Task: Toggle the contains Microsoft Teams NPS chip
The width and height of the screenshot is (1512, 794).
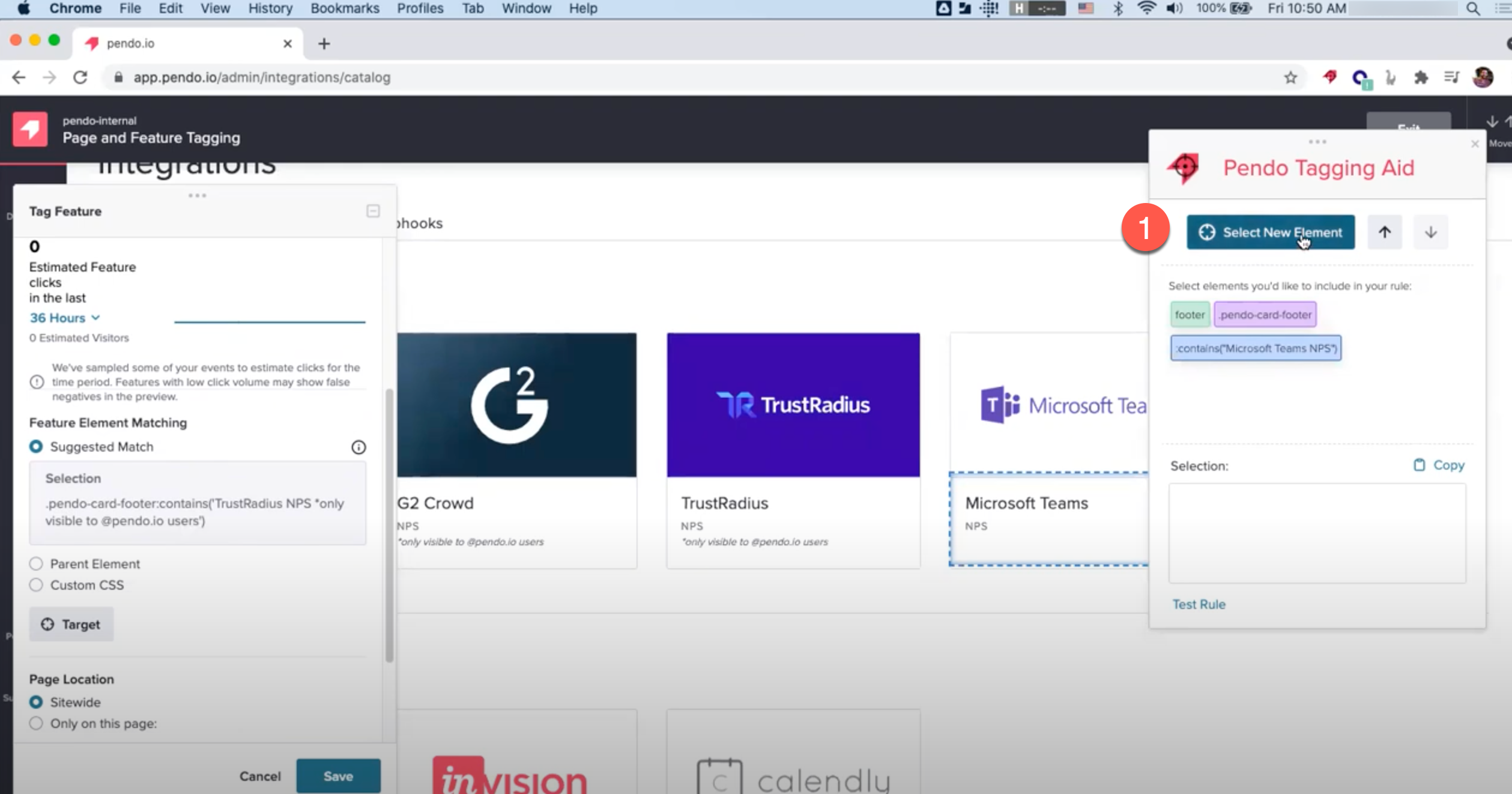Action: tap(1256, 348)
